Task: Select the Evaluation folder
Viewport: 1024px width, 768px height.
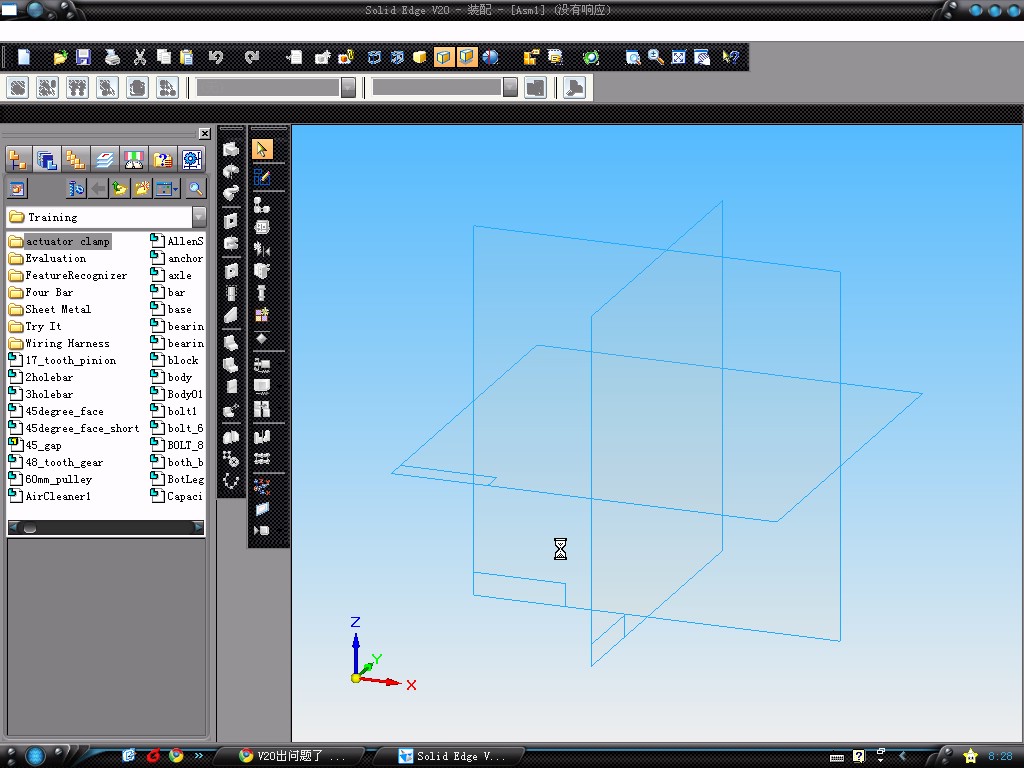Action: pos(47,259)
